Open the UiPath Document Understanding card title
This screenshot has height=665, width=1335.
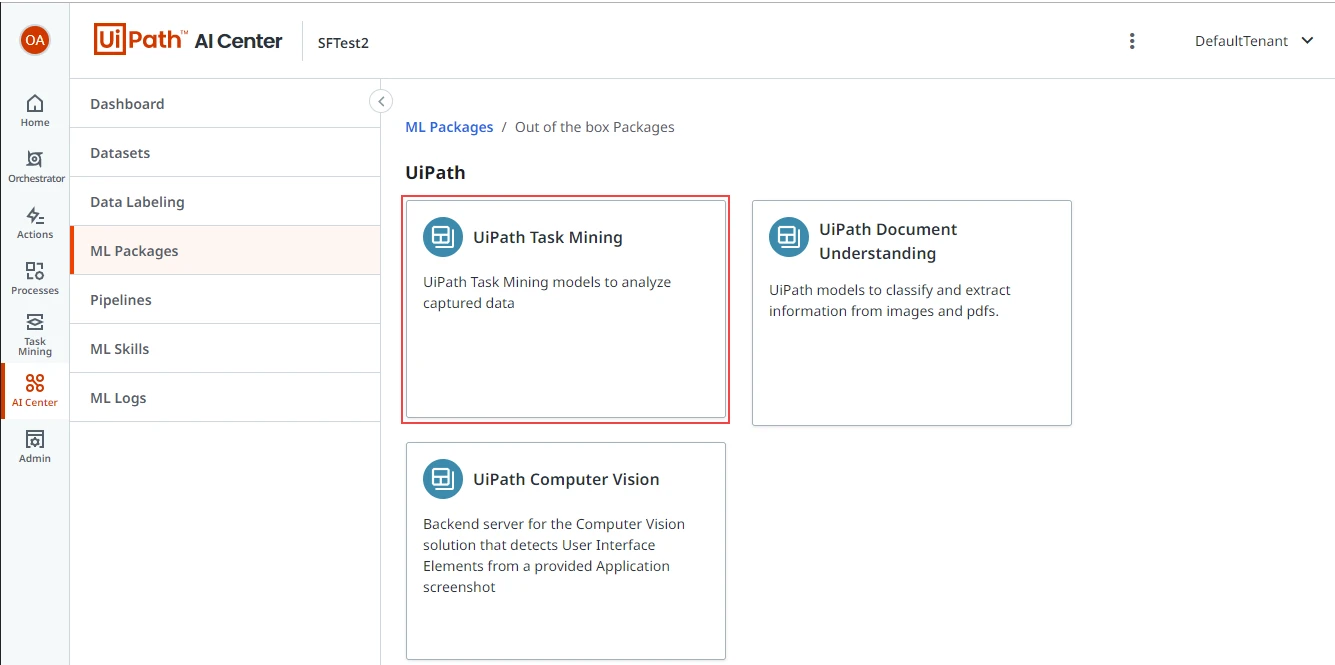(888, 241)
